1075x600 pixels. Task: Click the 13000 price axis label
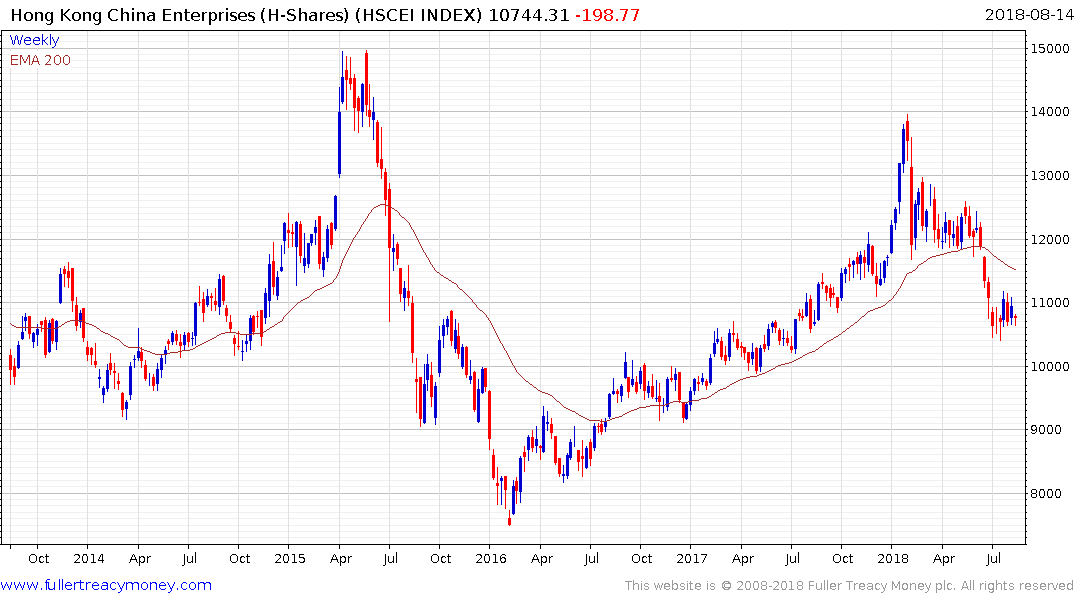(1048, 176)
